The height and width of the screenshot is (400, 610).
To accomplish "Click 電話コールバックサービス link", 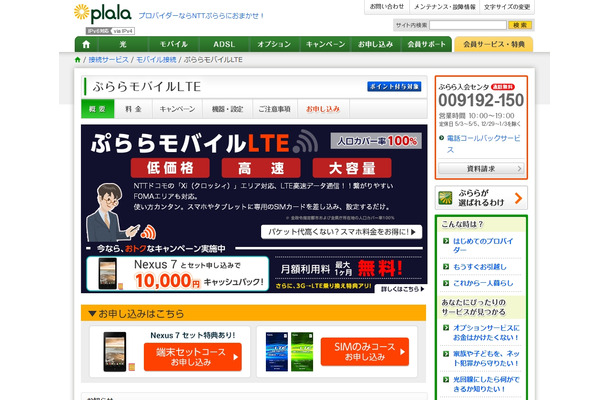I will click(484, 144).
